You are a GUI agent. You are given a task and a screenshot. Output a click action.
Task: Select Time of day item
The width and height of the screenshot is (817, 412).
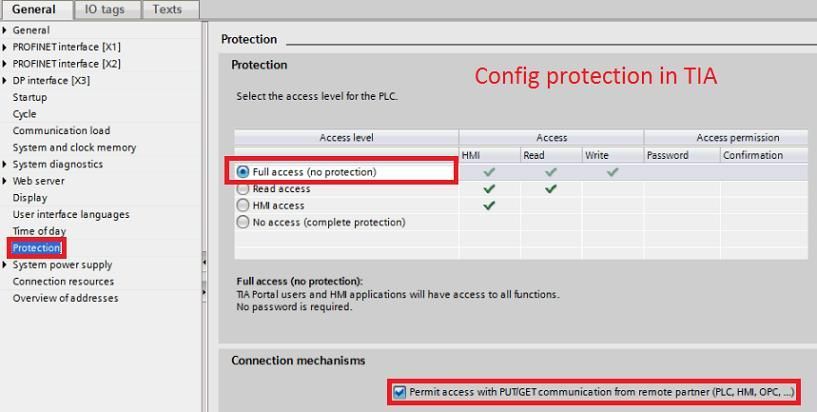(x=39, y=231)
